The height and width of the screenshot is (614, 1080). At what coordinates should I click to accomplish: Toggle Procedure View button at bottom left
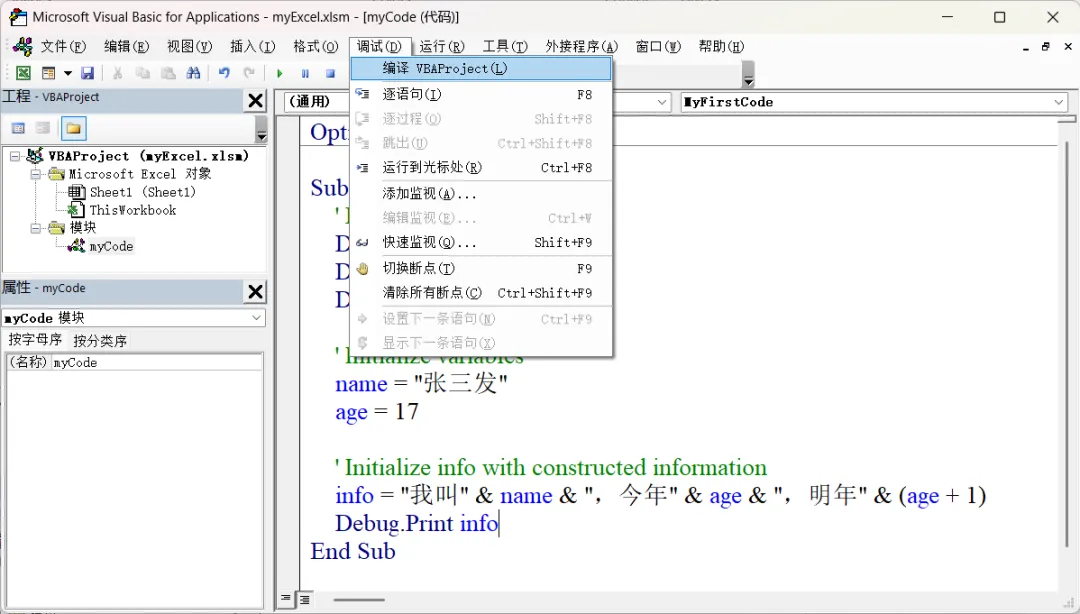pos(286,599)
